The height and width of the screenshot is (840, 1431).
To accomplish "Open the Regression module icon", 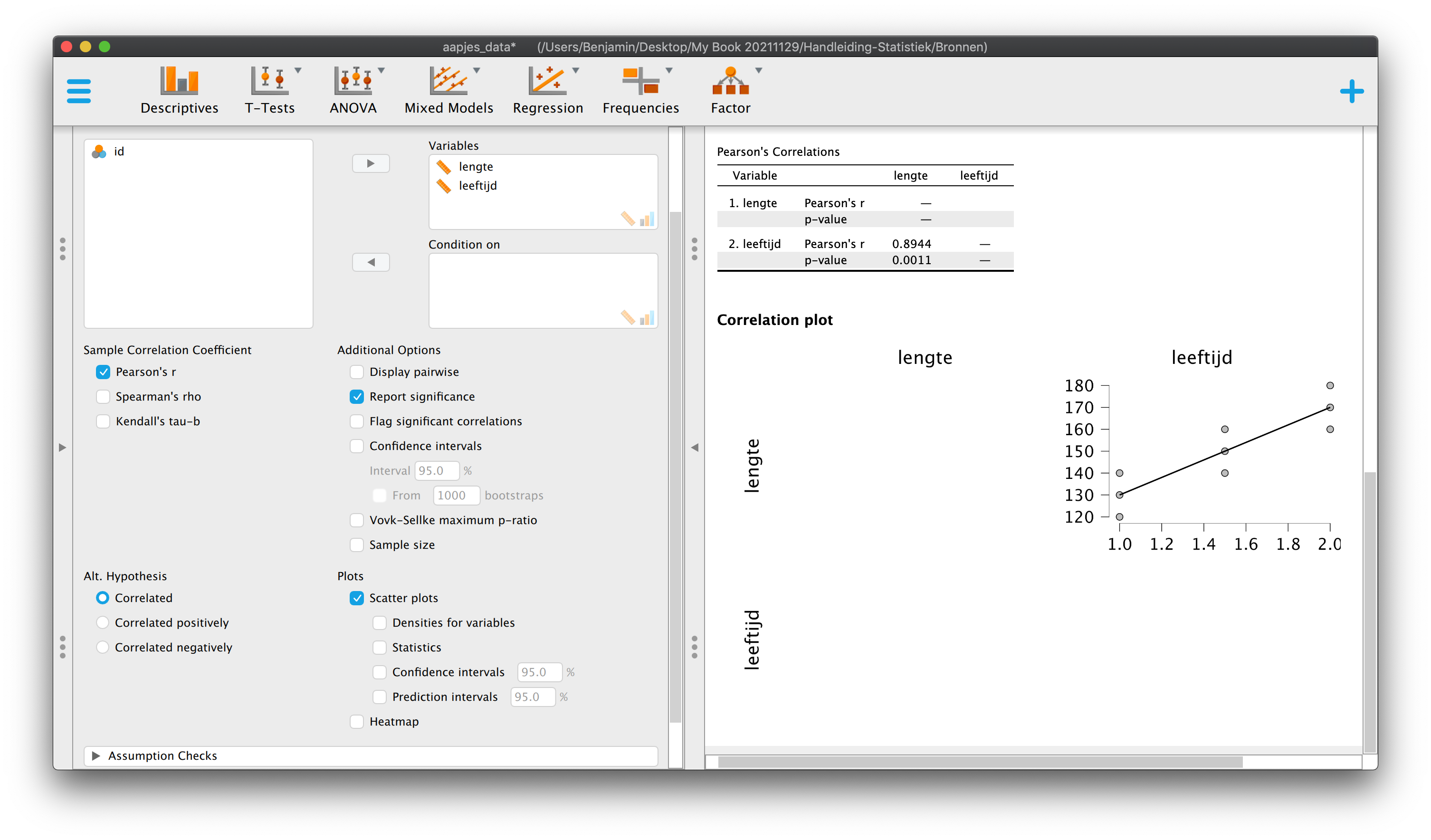I will (x=547, y=81).
